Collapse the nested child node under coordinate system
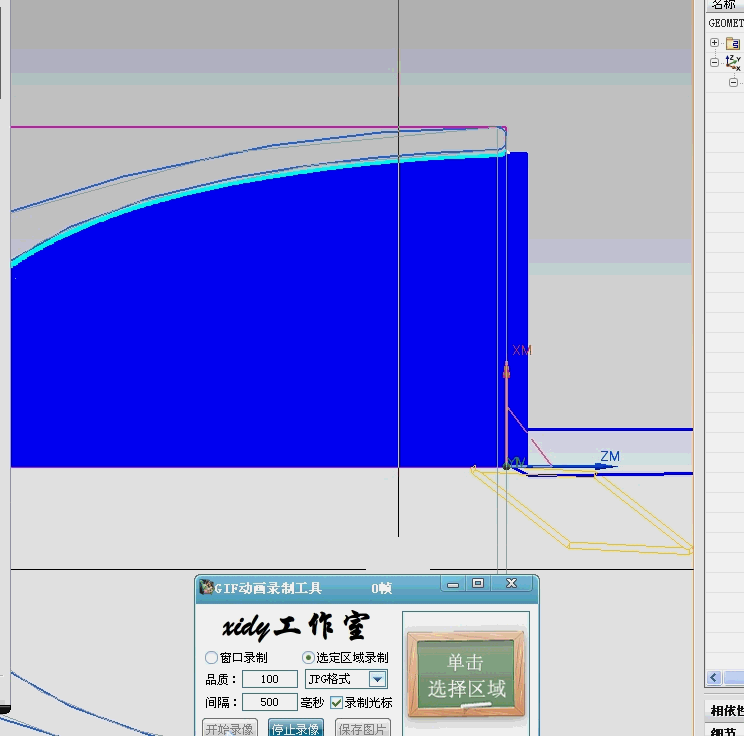Viewport: 744px width, 736px height. tap(733, 83)
